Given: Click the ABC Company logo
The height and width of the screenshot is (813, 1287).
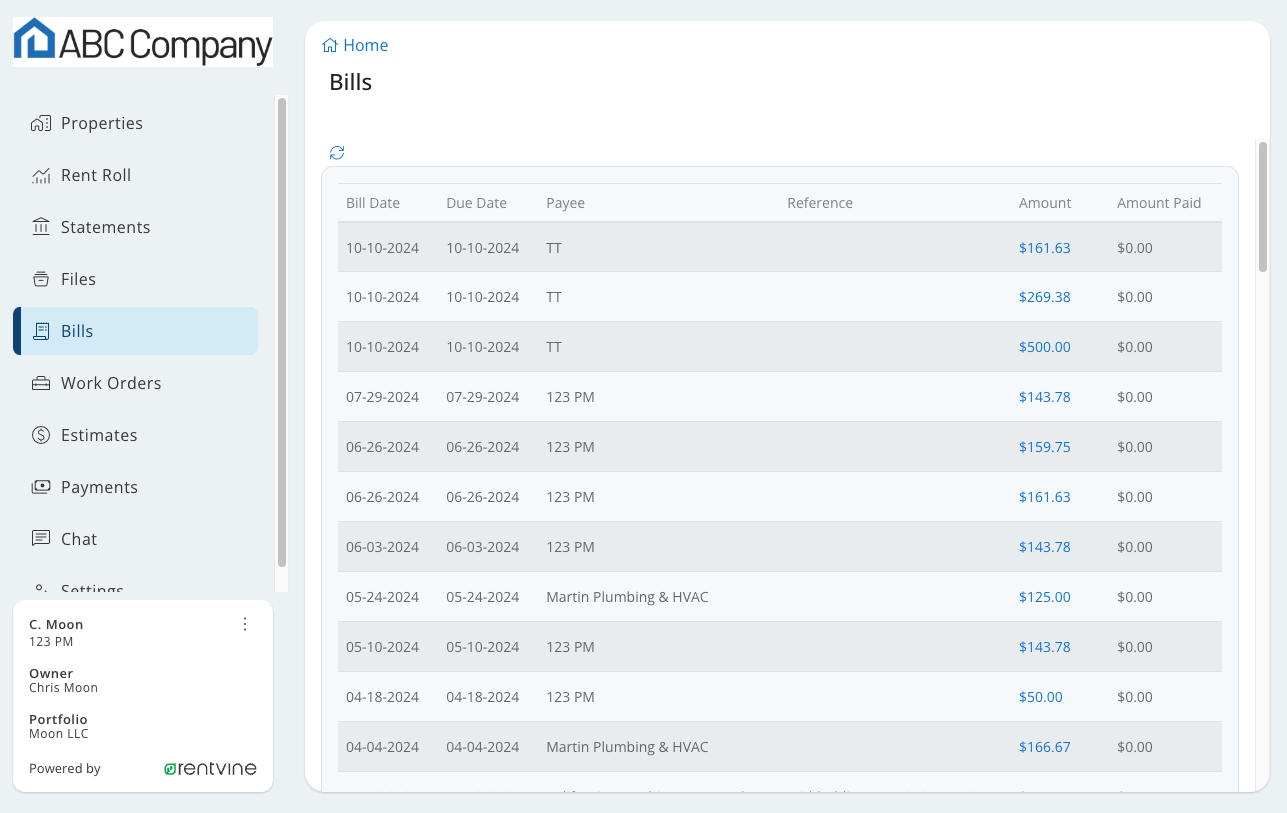Looking at the screenshot, I should 143,42.
